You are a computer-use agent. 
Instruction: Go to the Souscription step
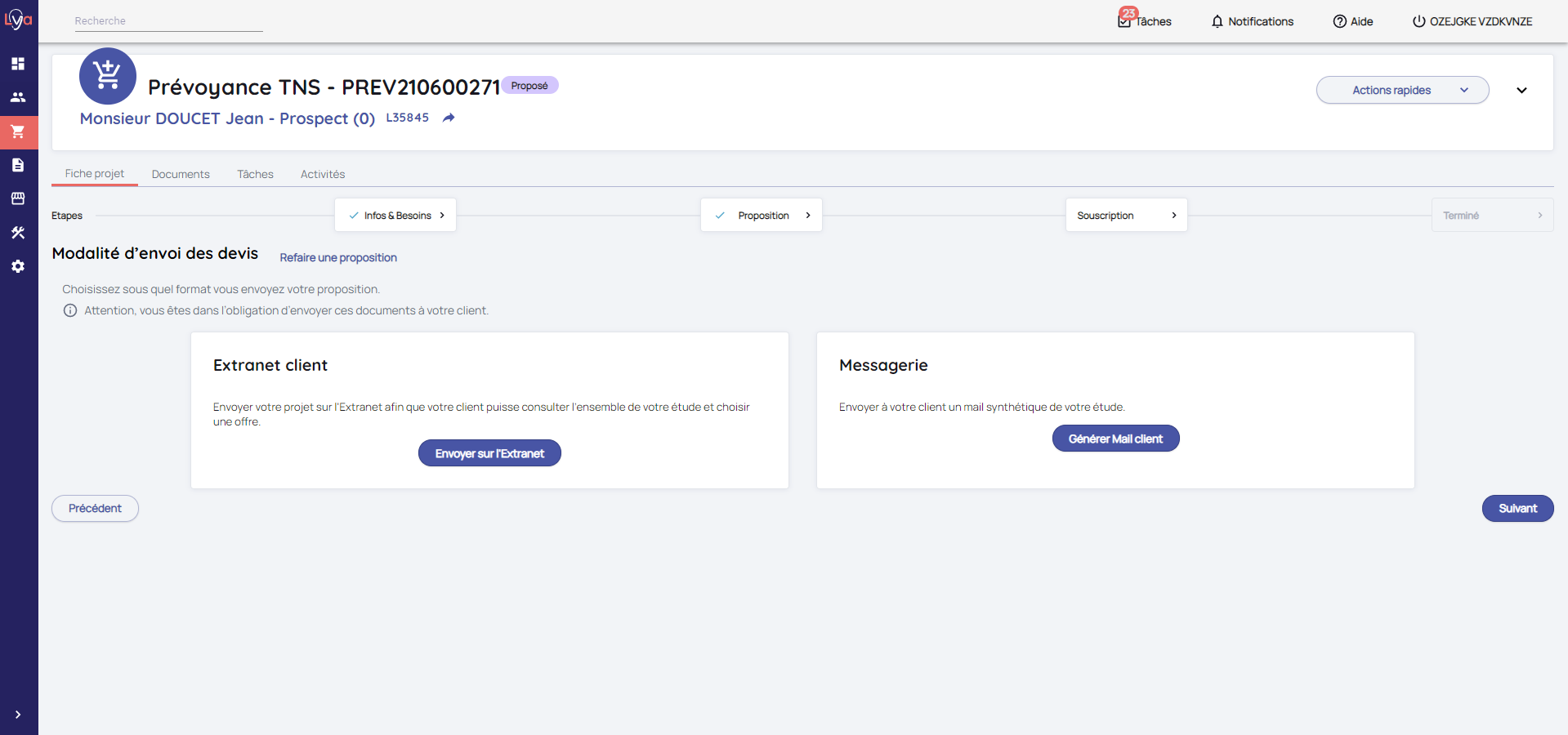pos(1126,216)
